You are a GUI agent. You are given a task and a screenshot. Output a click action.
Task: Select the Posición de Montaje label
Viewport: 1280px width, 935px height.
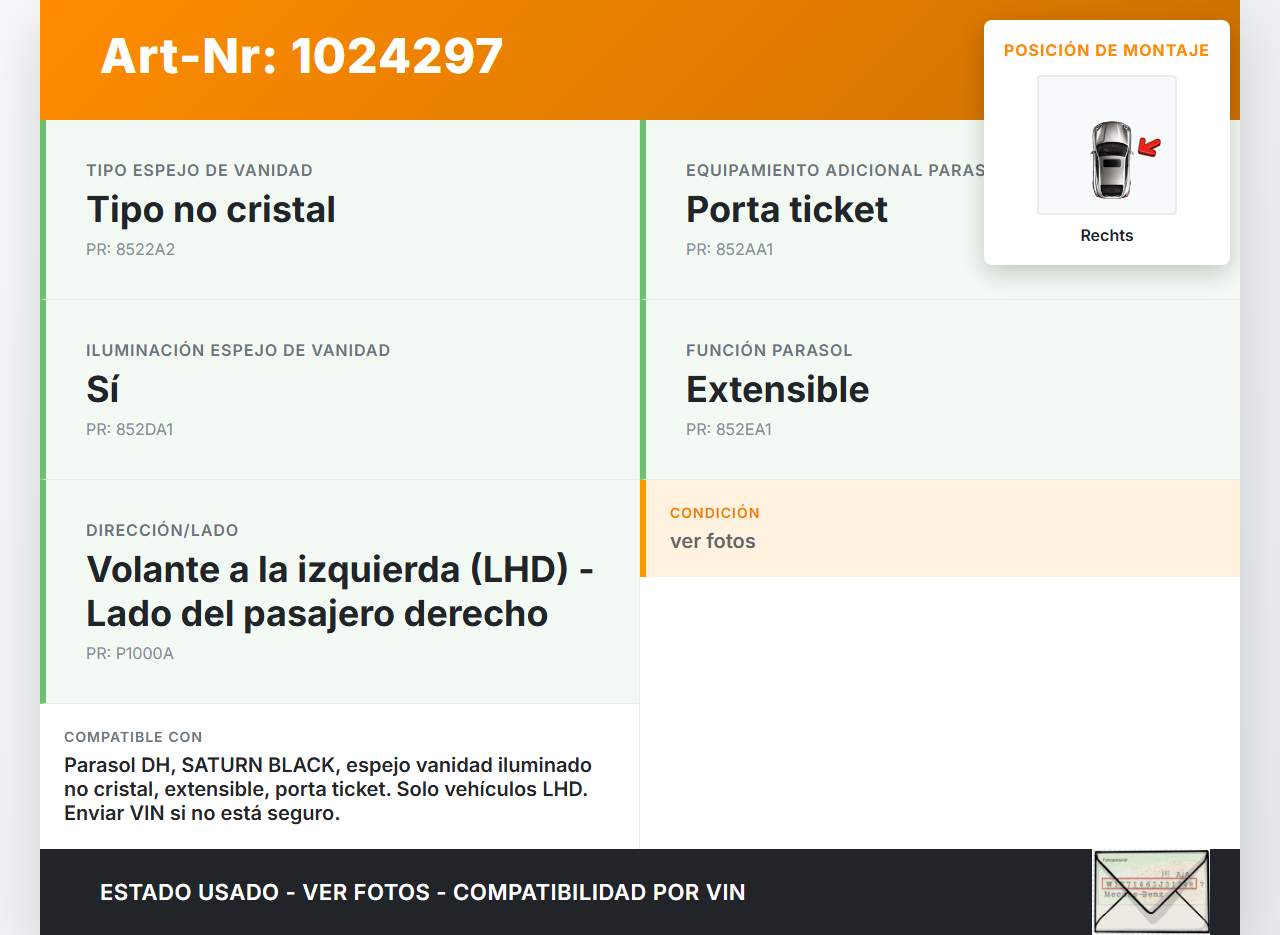[x=1106, y=50]
